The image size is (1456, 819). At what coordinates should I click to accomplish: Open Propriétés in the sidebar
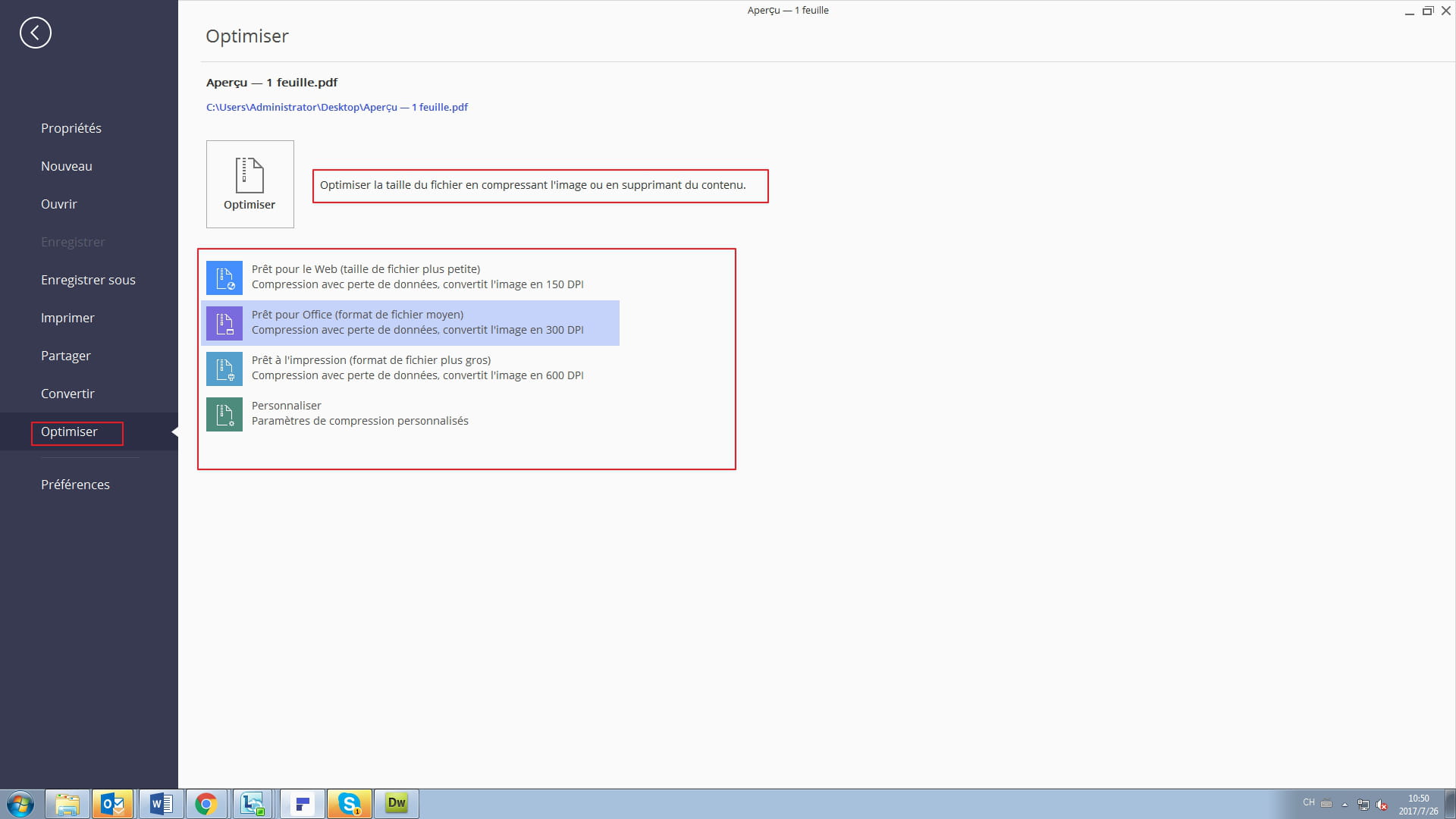point(71,128)
